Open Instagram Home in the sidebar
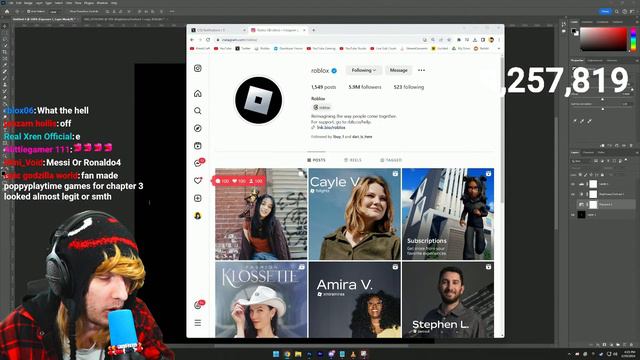This screenshot has height=360, width=640. click(198, 93)
